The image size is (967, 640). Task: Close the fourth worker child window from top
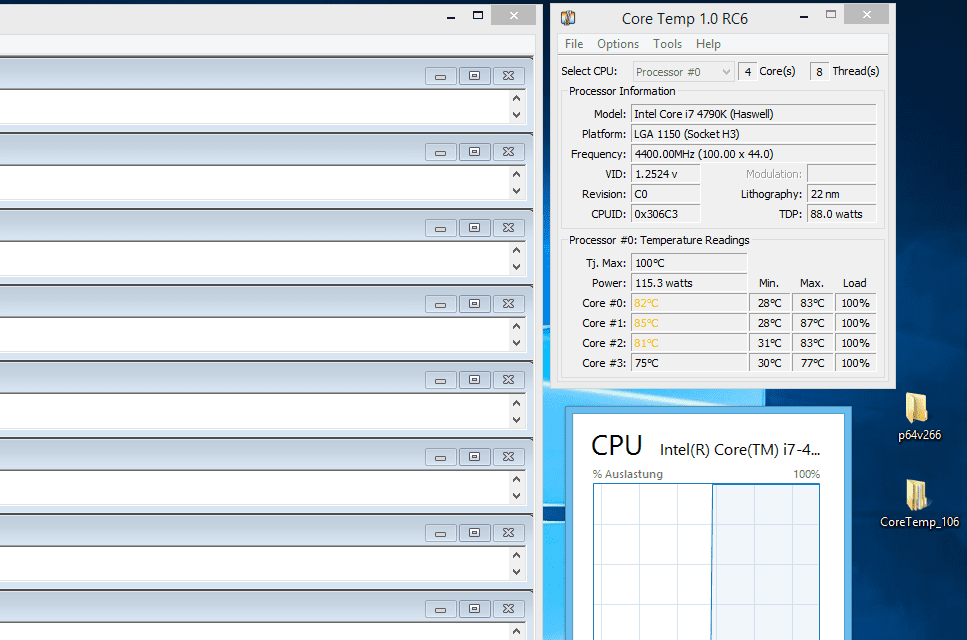point(508,304)
